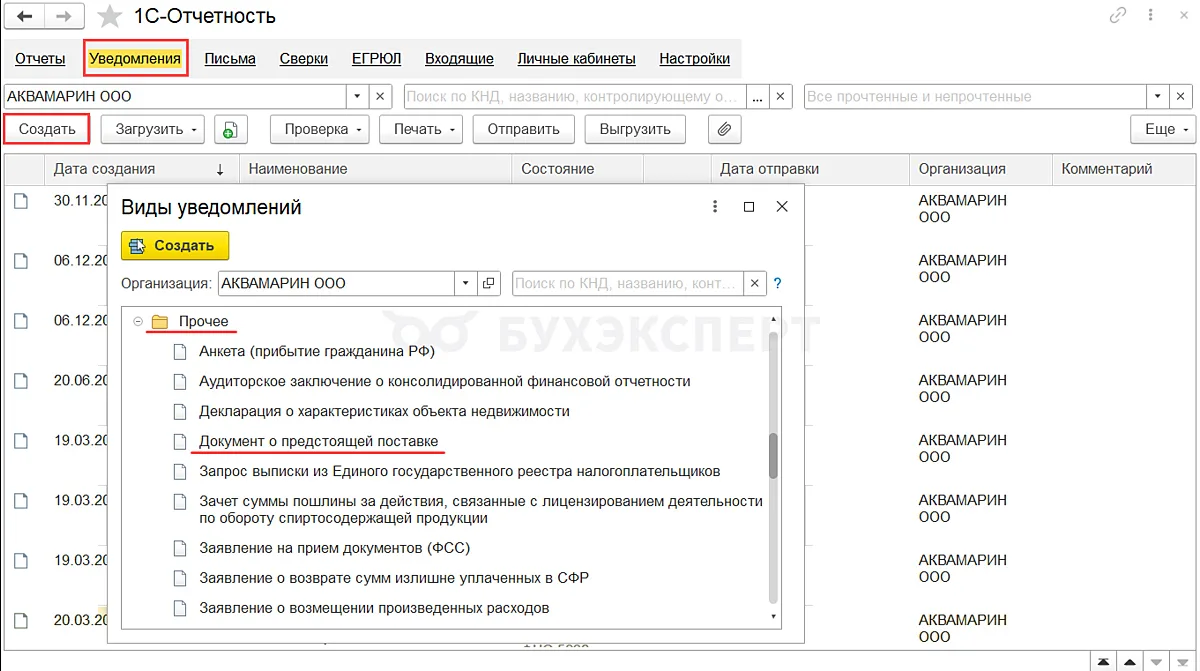Viewport: 1200px width, 671px height.
Task: Open organization card icon in dialog
Action: pyautogui.click(x=489, y=283)
